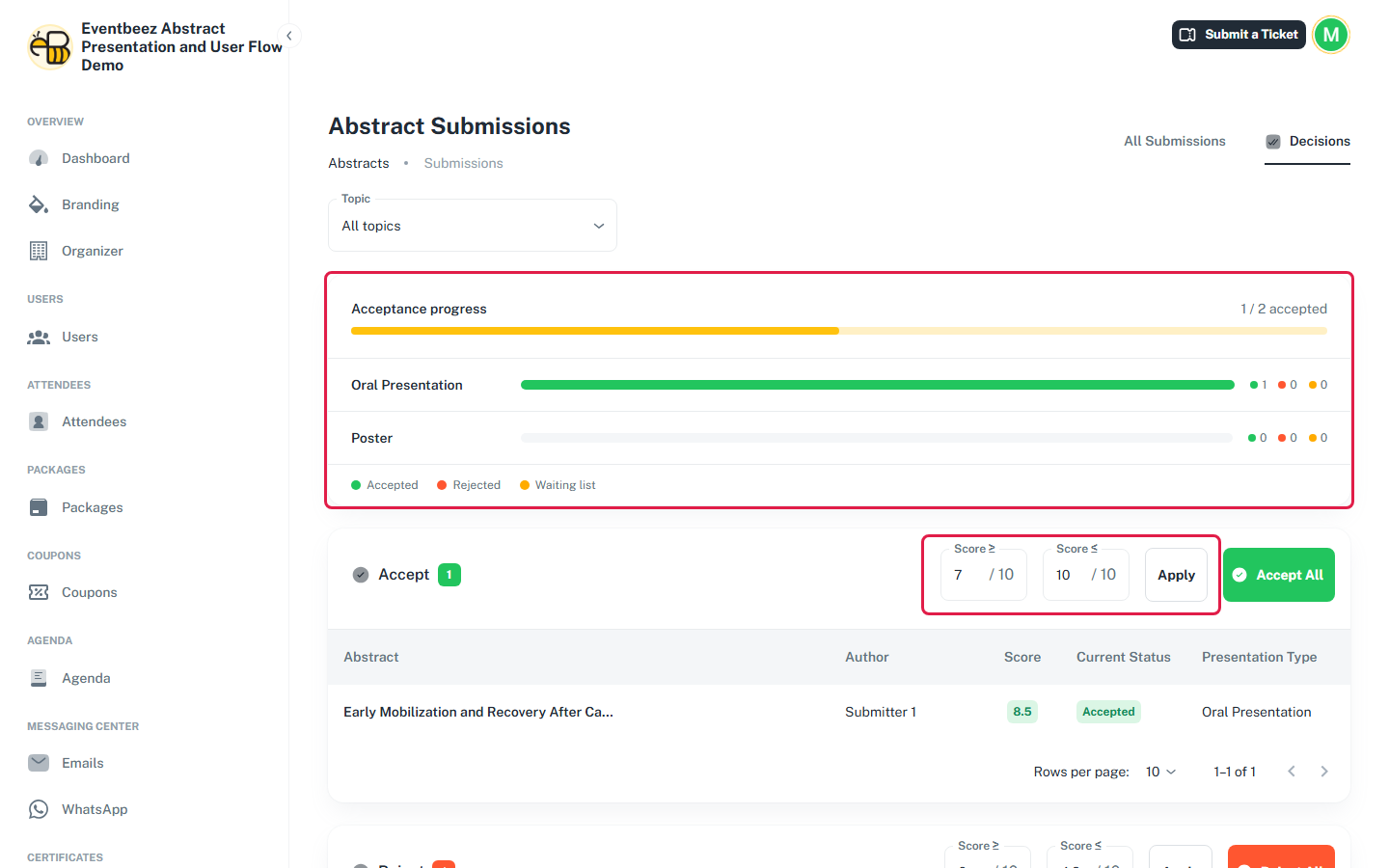The width and height of the screenshot is (1389, 868).
Task: Click the Accept section check circle icon
Action: (361, 575)
